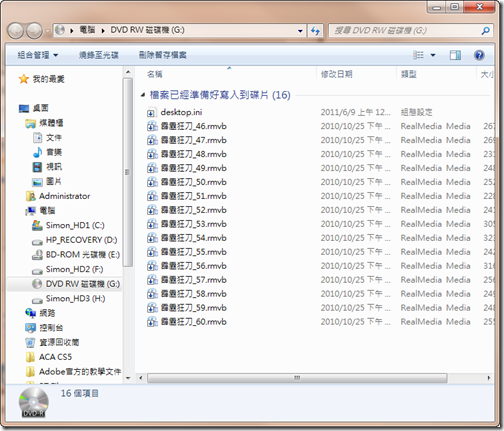Click the Simon_HD1 (C:) drive icon

[37, 226]
